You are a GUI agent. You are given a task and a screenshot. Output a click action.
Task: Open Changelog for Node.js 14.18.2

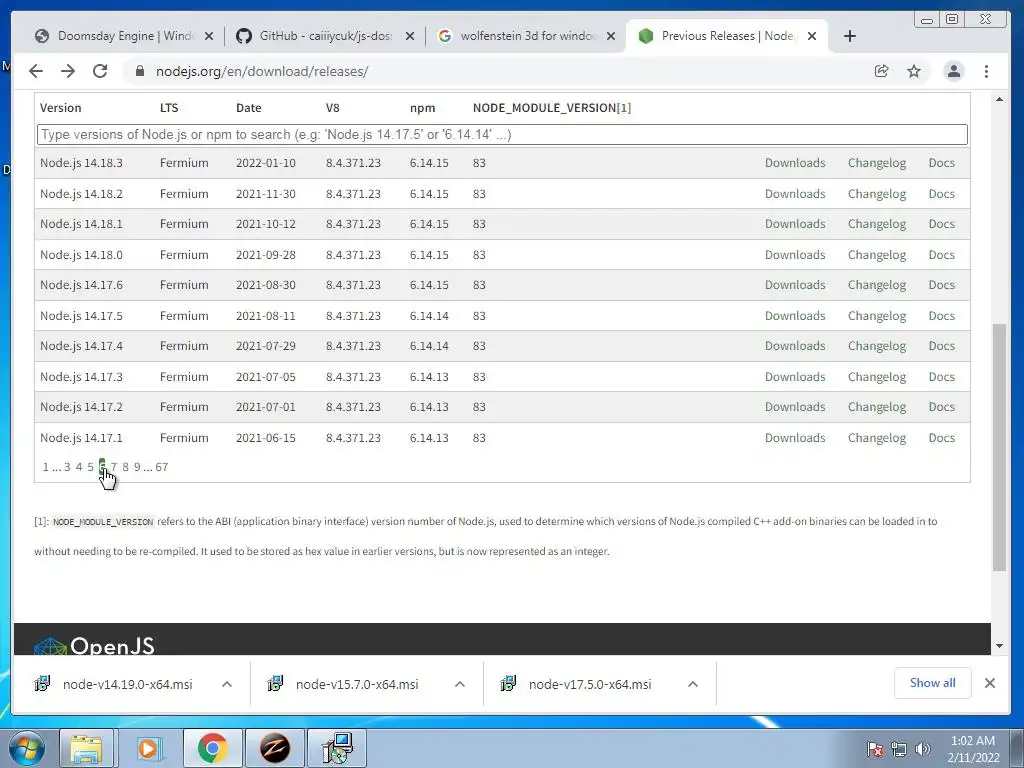pyautogui.click(x=876, y=194)
